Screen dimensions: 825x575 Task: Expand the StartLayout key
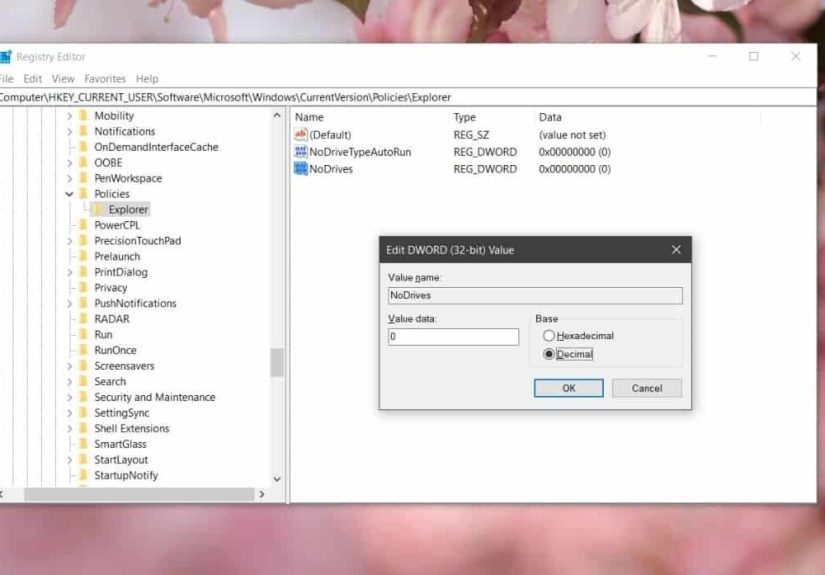pyautogui.click(x=69, y=460)
